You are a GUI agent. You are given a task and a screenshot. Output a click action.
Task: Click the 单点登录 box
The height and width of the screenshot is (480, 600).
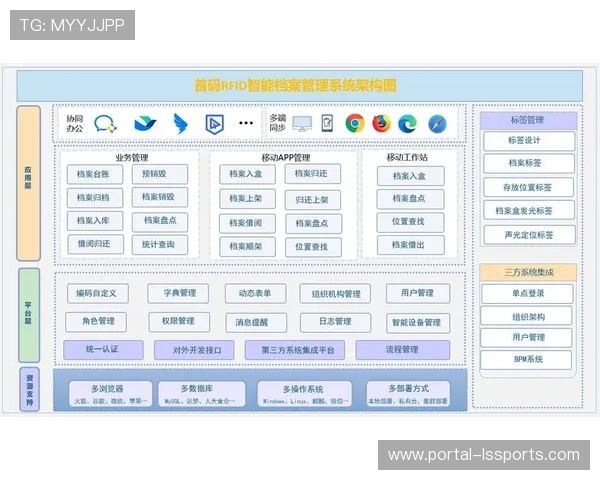pos(527,294)
